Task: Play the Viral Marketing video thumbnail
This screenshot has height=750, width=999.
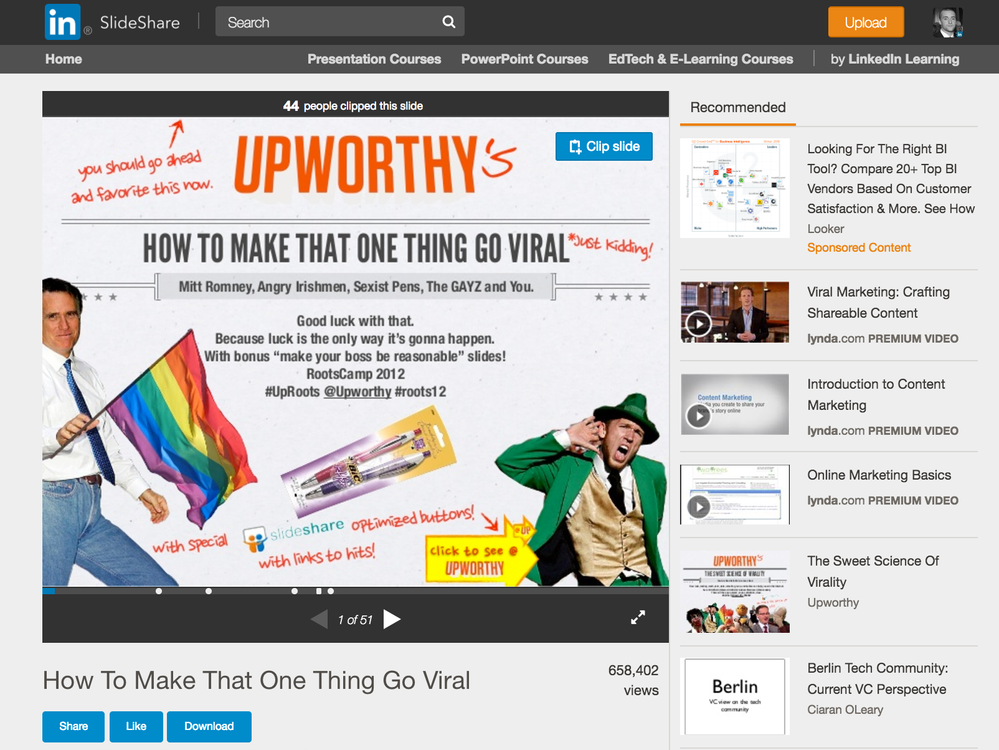Action: point(735,312)
